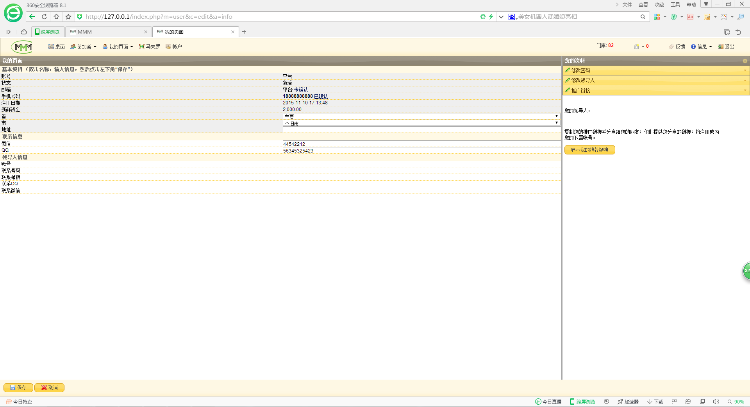The width and height of the screenshot is (750, 407).
Task: Open 今日热点 in the status bar
Action: click(19, 402)
